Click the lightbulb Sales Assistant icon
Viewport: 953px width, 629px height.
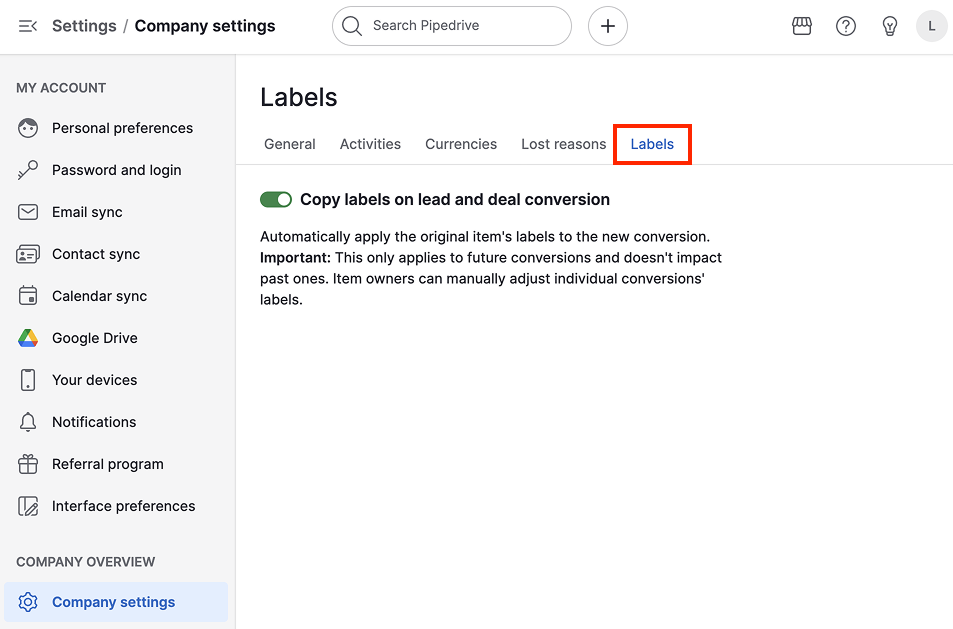tap(889, 26)
